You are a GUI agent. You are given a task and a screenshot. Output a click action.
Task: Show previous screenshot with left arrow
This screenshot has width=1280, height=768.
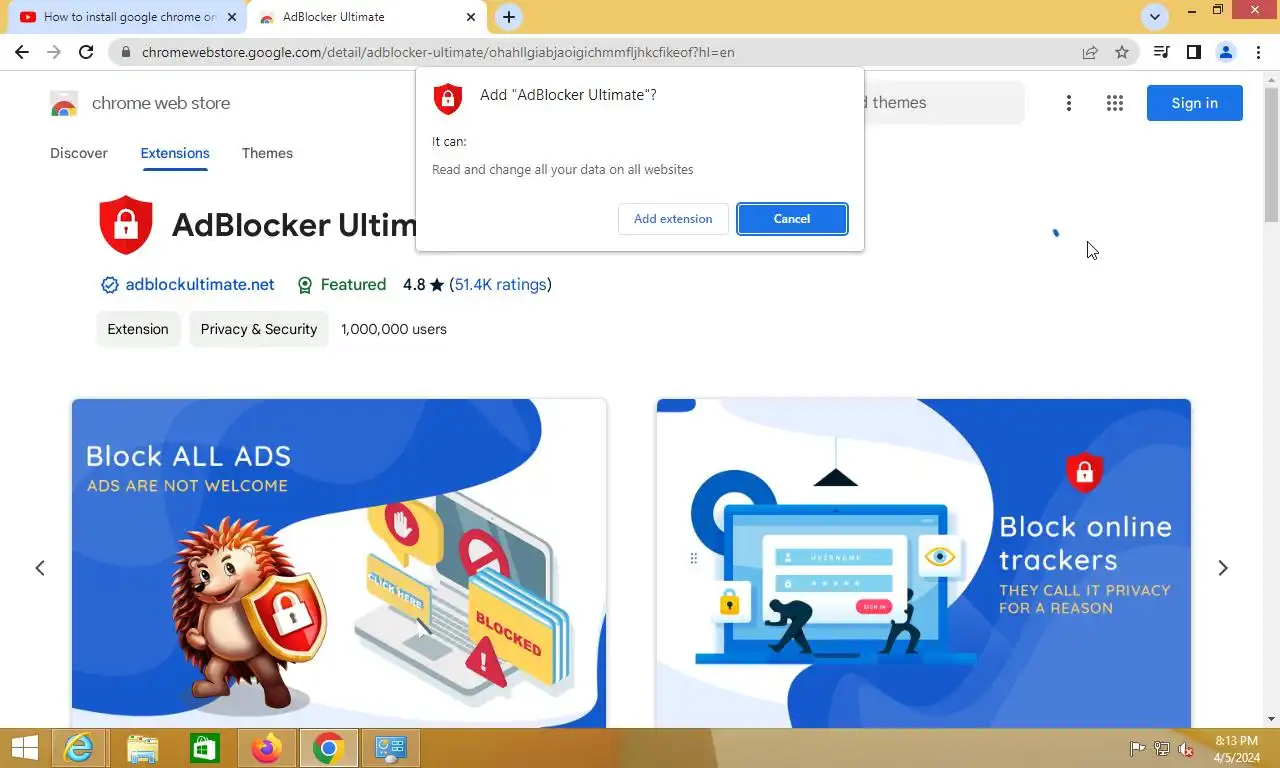pos(40,568)
